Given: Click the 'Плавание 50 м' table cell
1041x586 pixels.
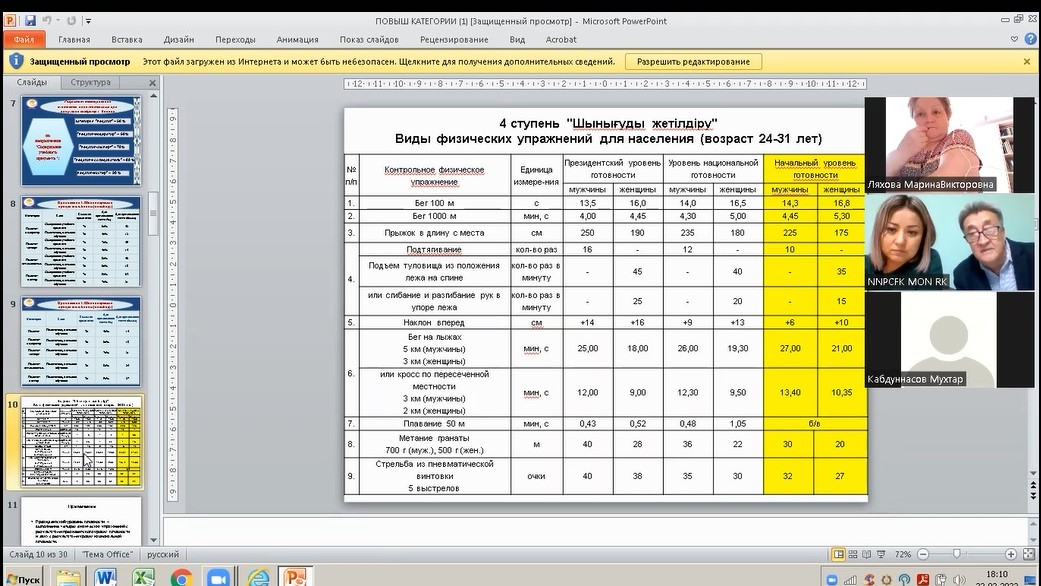Looking at the screenshot, I should click(434, 423).
